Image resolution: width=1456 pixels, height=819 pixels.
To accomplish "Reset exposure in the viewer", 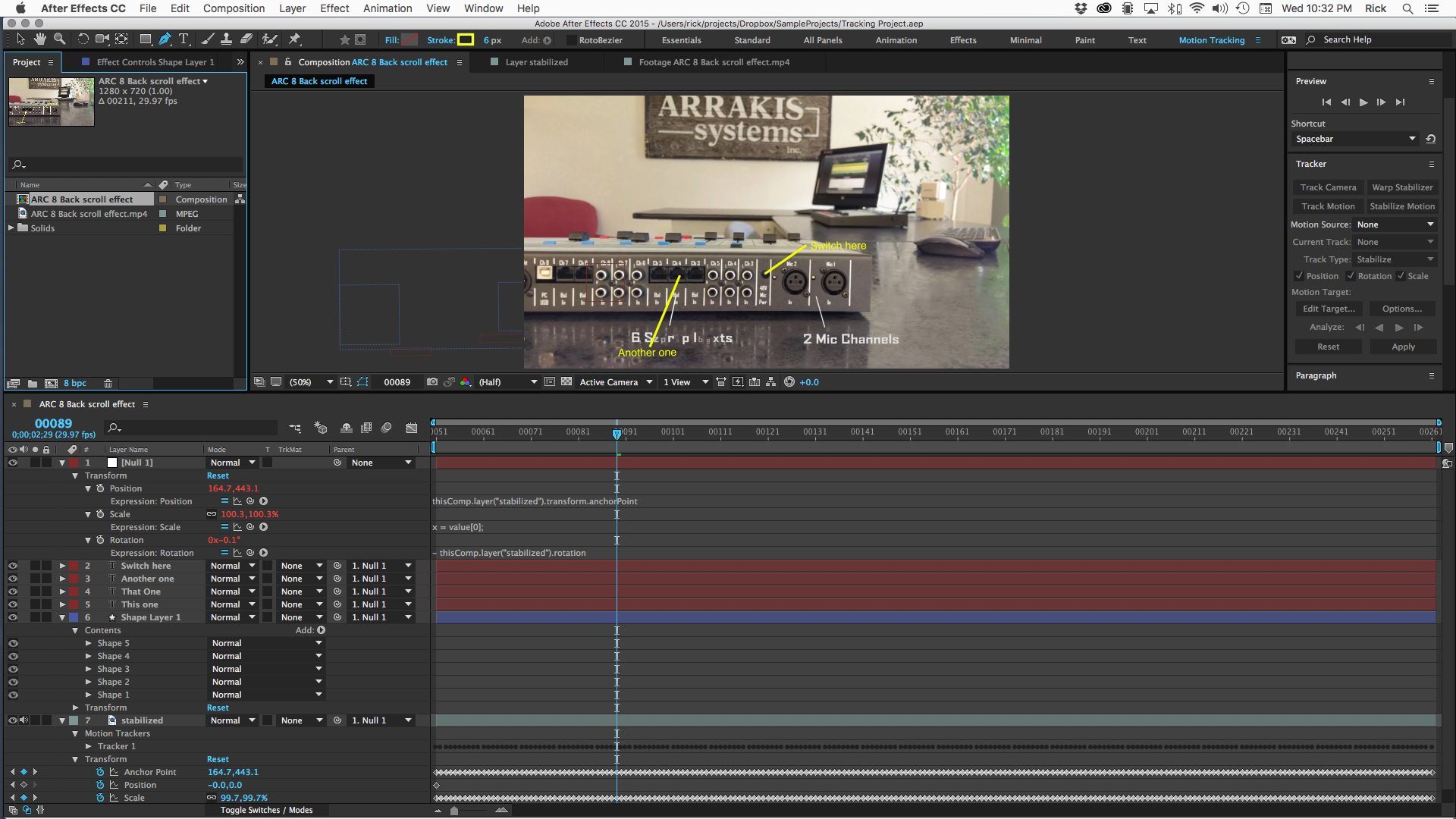I will 789,382.
